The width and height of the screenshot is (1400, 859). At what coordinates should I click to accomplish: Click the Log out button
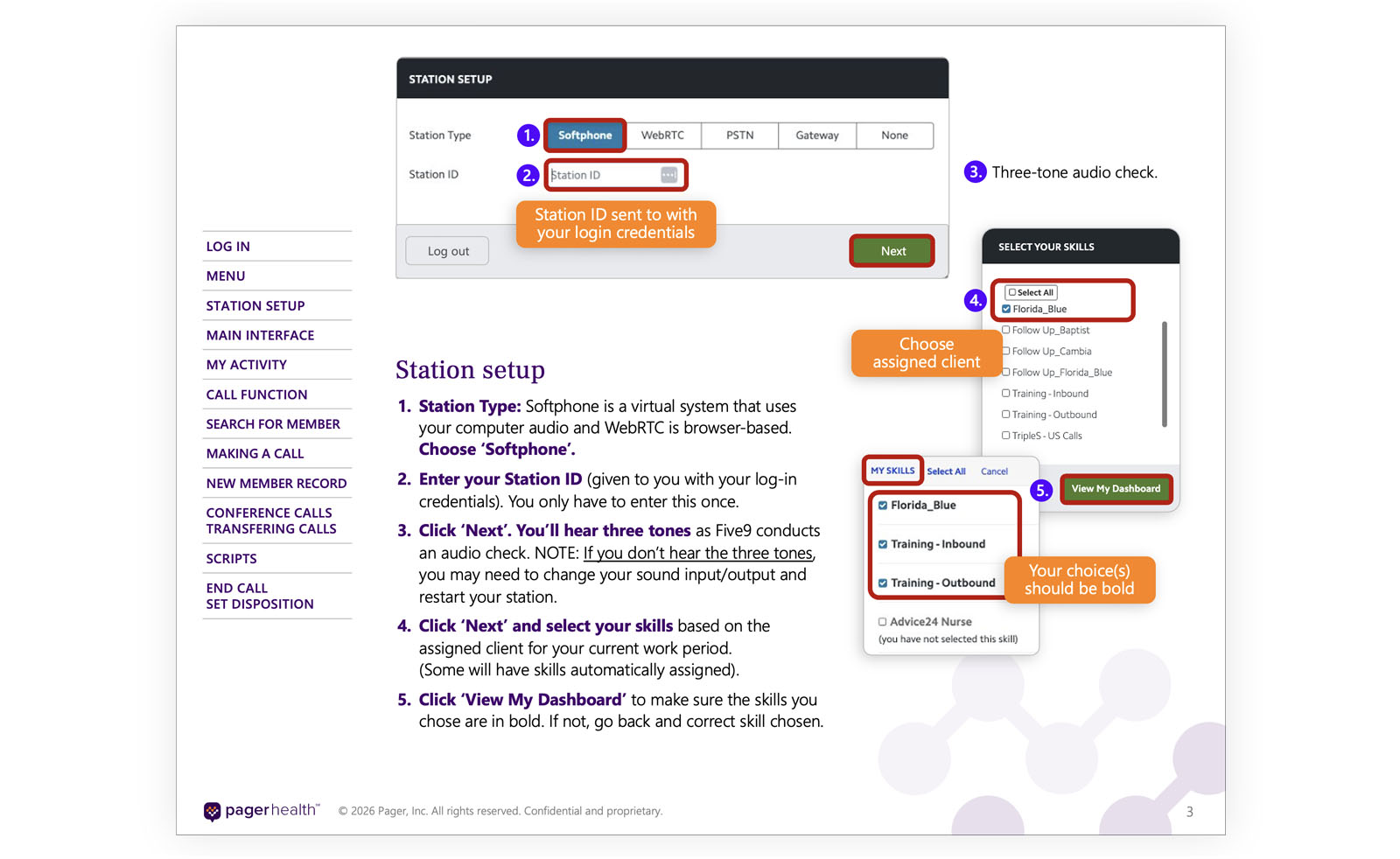click(448, 251)
